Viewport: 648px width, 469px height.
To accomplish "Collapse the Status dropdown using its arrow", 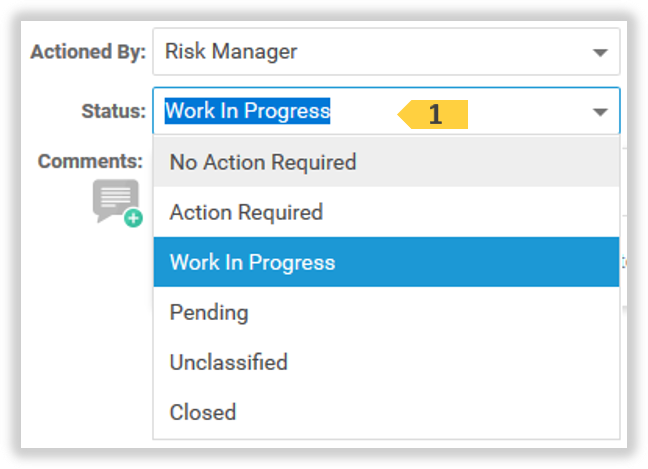I will click(x=600, y=112).
